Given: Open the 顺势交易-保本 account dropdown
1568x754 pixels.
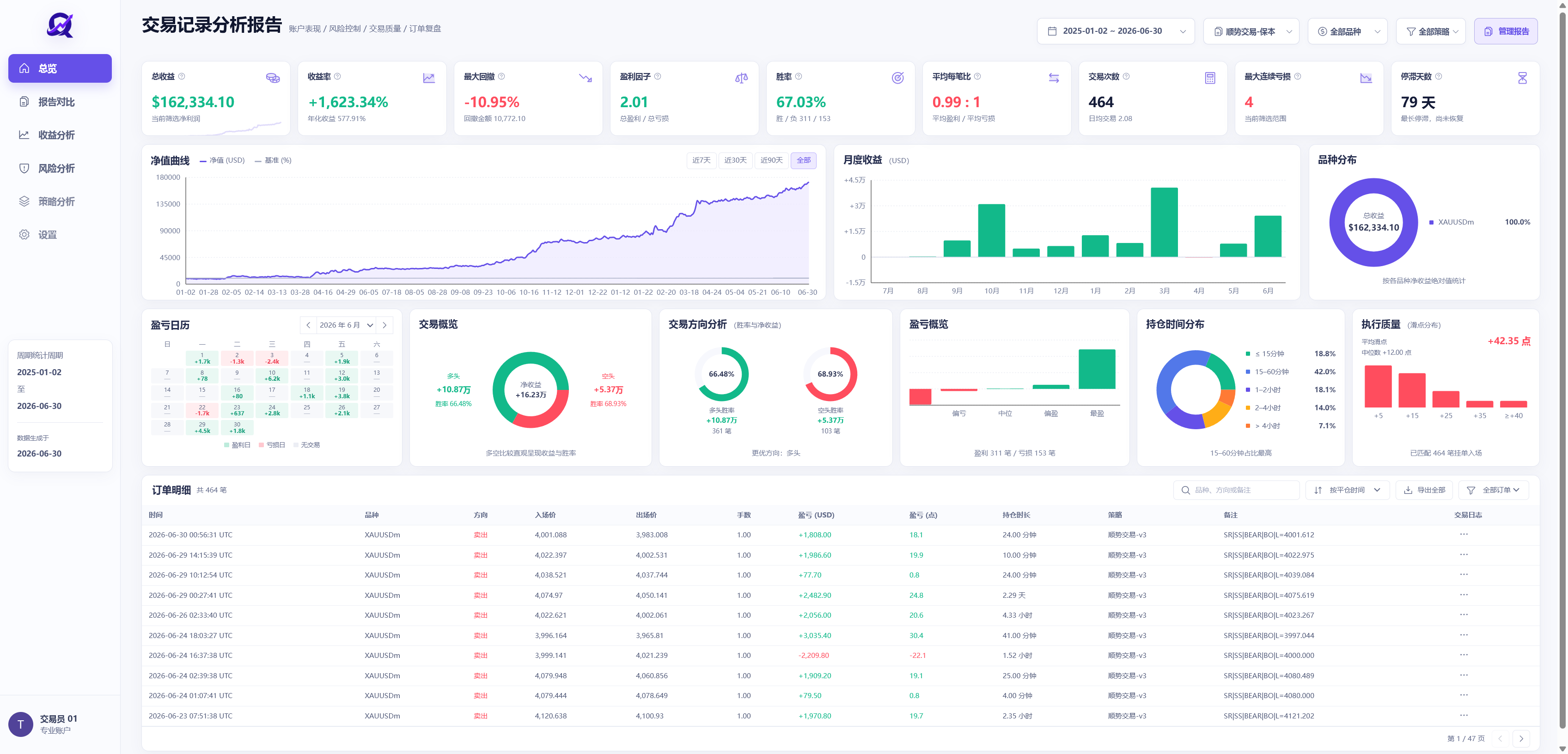Looking at the screenshot, I should tap(1251, 31).
